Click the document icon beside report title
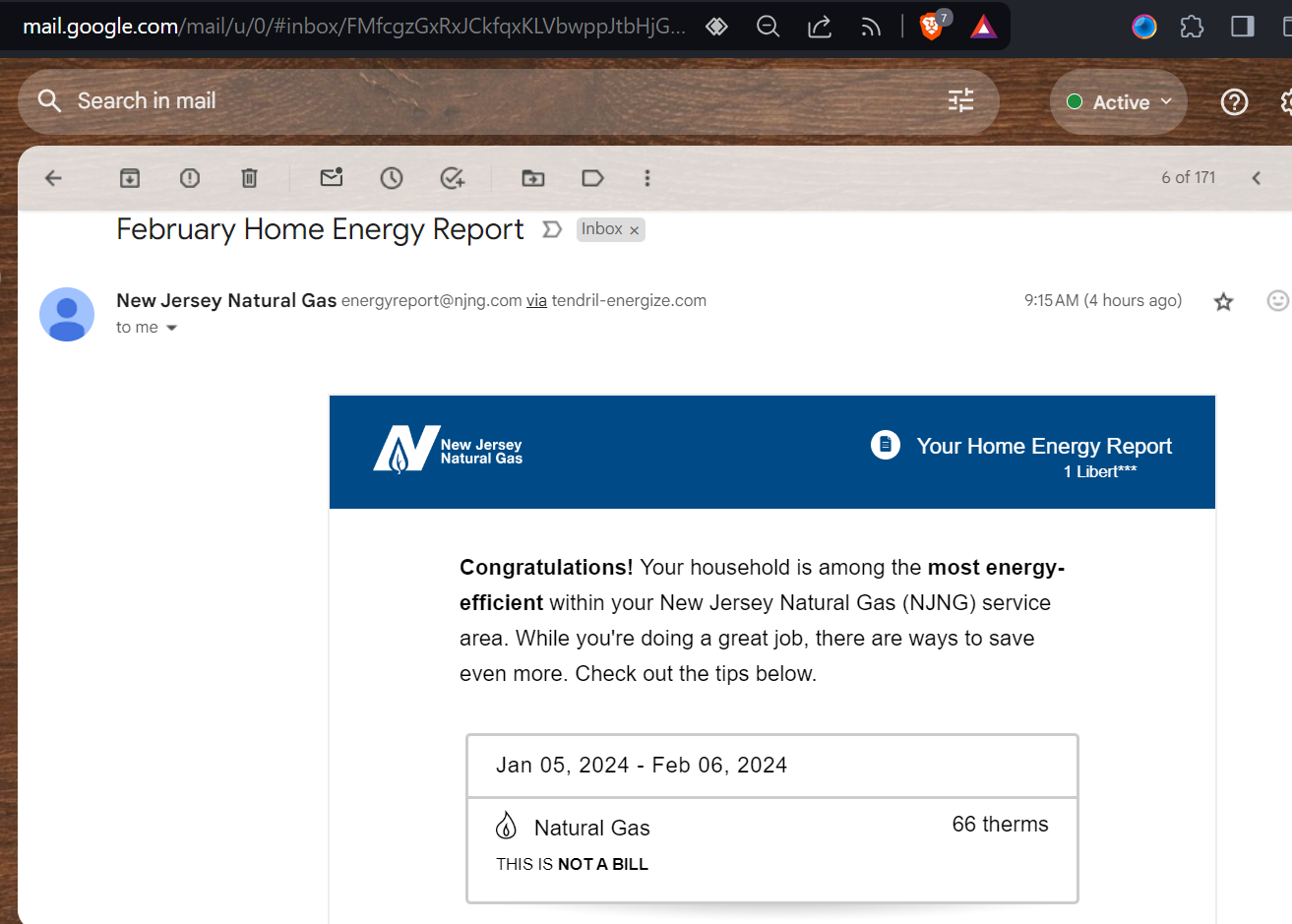1292x924 pixels. pyautogui.click(x=886, y=445)
